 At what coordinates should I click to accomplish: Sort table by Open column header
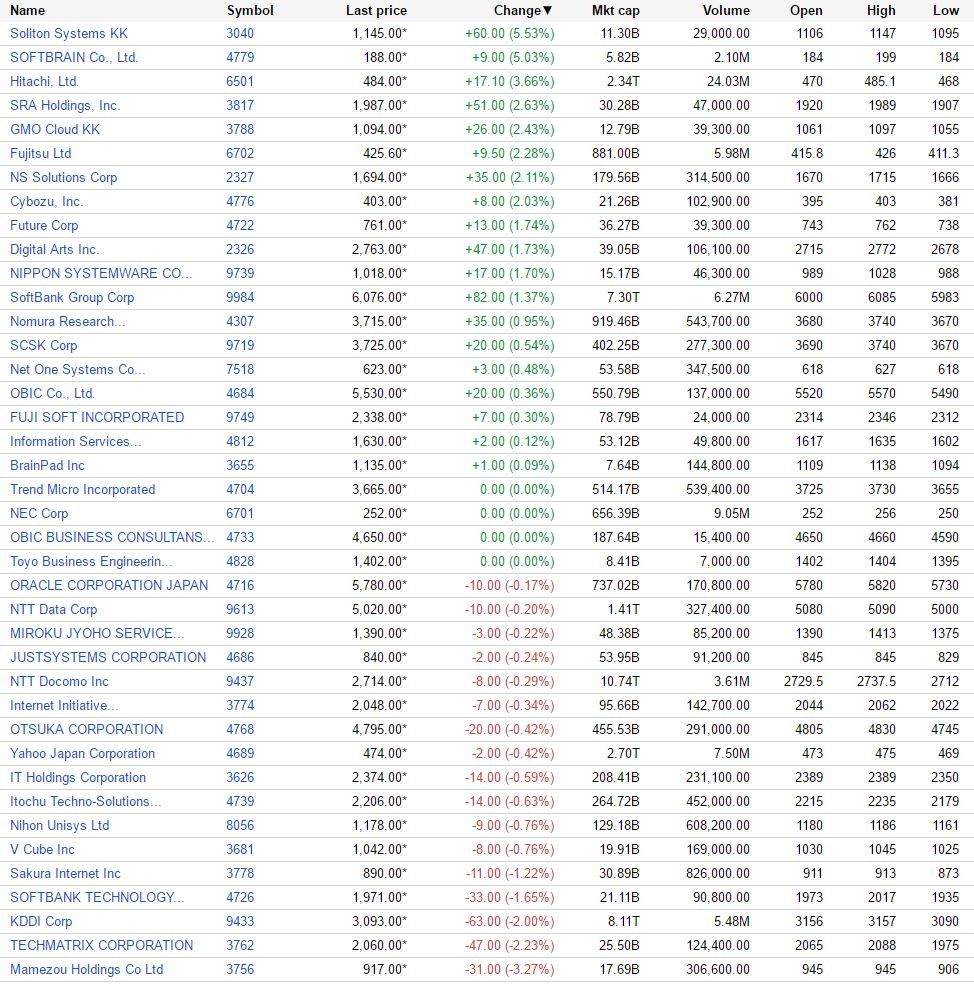click(806, 11)
